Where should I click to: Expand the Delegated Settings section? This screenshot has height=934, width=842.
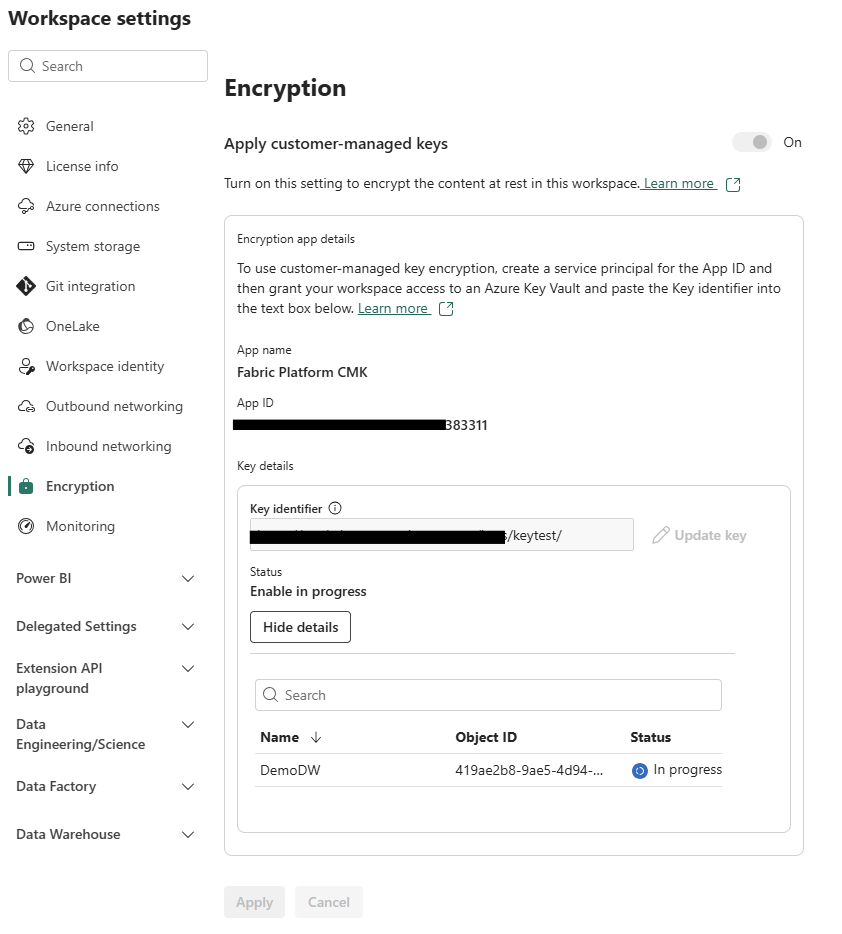coord(187,626)
